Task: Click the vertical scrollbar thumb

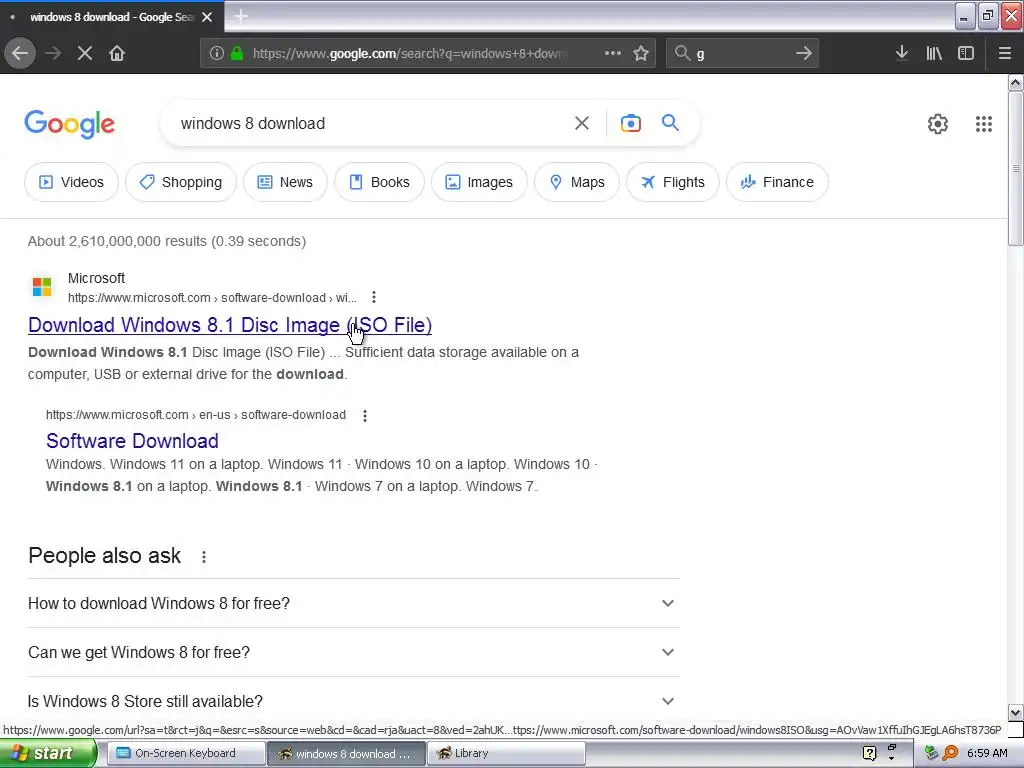Action: coord(1015,168)
